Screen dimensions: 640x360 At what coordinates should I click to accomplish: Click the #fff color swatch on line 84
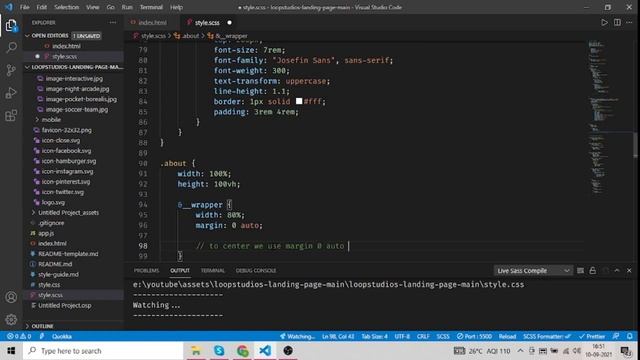(x=299, y=101)
